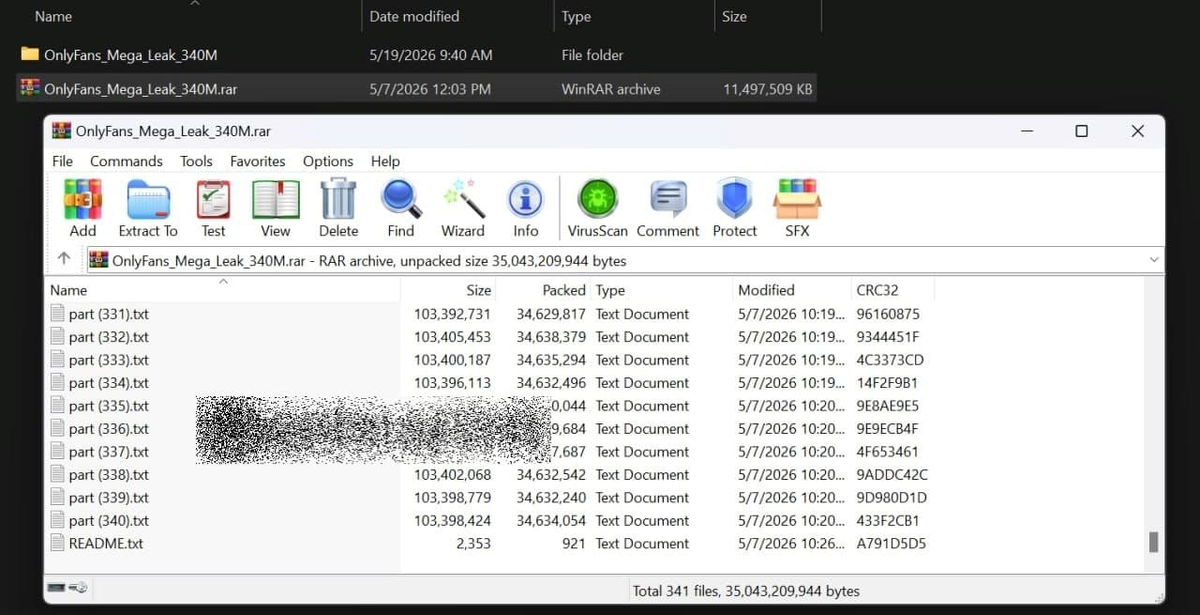Image resolution: width=1200 pixels, height=615 pixels.
Task: Select part (335).txt file name
Action: point(109,406)
